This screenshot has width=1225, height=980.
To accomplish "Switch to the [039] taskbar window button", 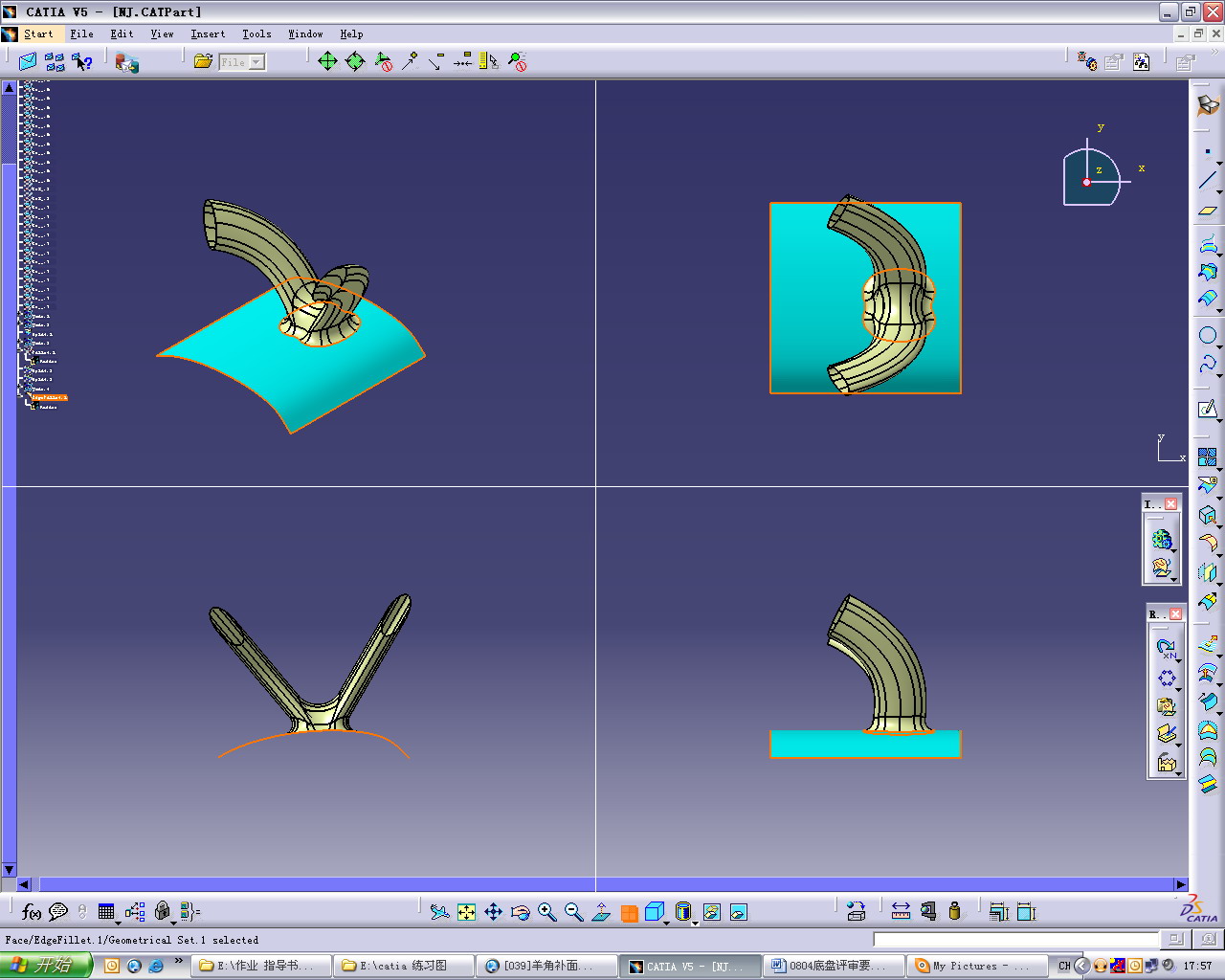I will 546,966.
